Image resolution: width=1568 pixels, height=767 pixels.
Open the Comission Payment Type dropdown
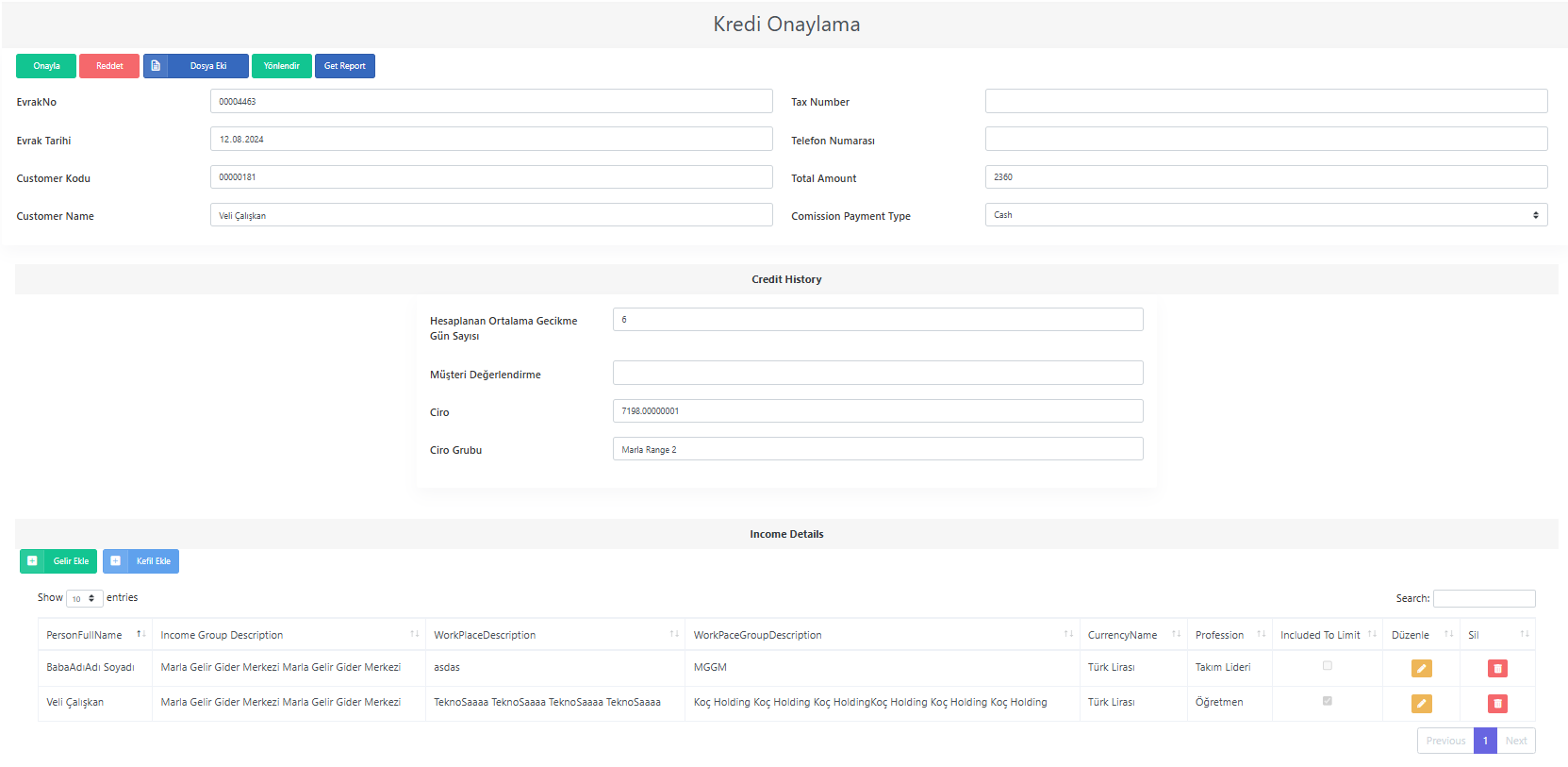[x=1266, y=215]
